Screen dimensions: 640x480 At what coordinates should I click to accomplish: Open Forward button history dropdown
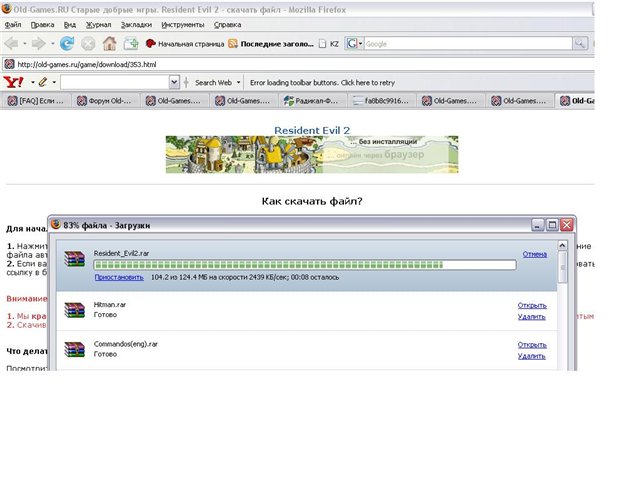tap(52, 43)
